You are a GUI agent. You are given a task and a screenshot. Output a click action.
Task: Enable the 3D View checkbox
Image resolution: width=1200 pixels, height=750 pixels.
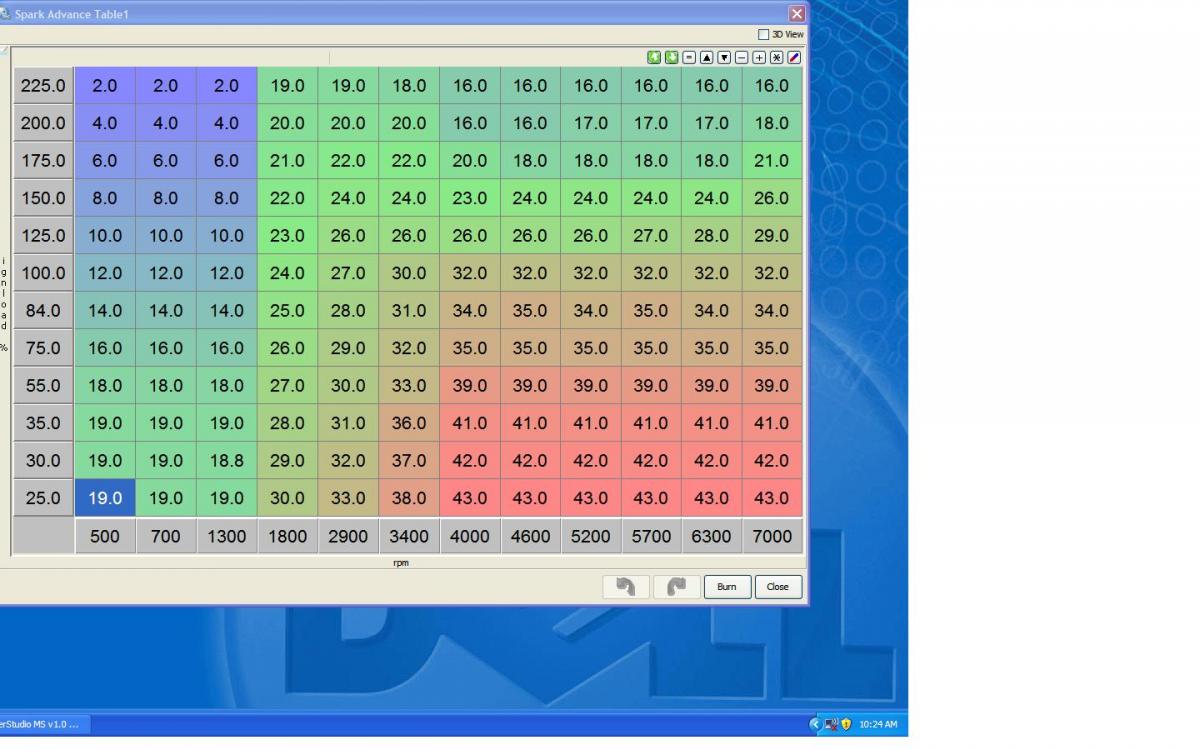[x=764, y=34]
